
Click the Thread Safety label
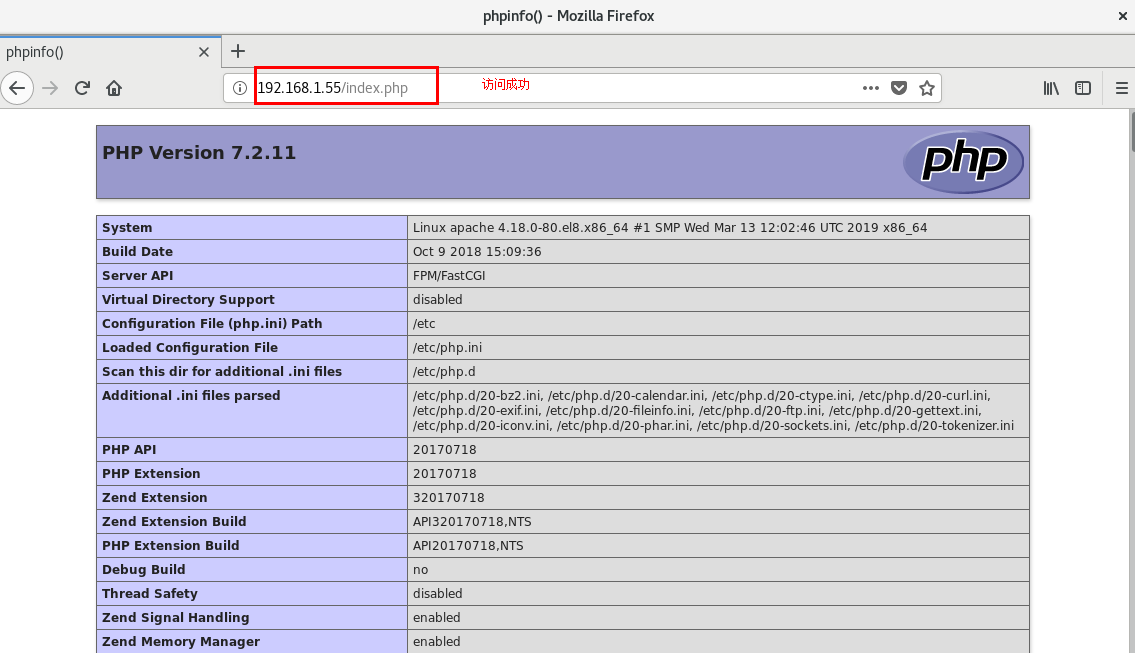150,593
